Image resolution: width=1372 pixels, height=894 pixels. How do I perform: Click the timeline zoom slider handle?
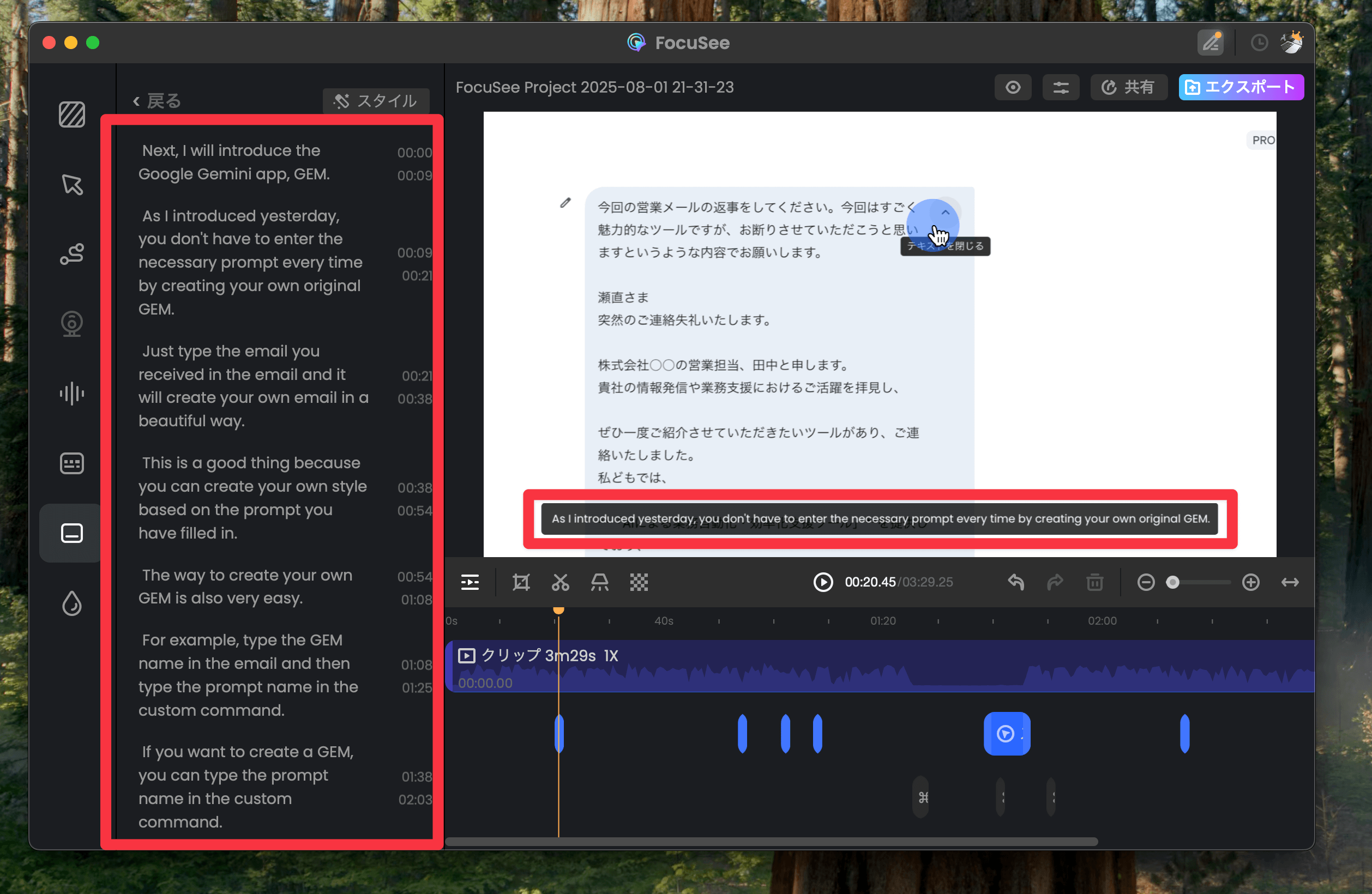pos(1172,582)
